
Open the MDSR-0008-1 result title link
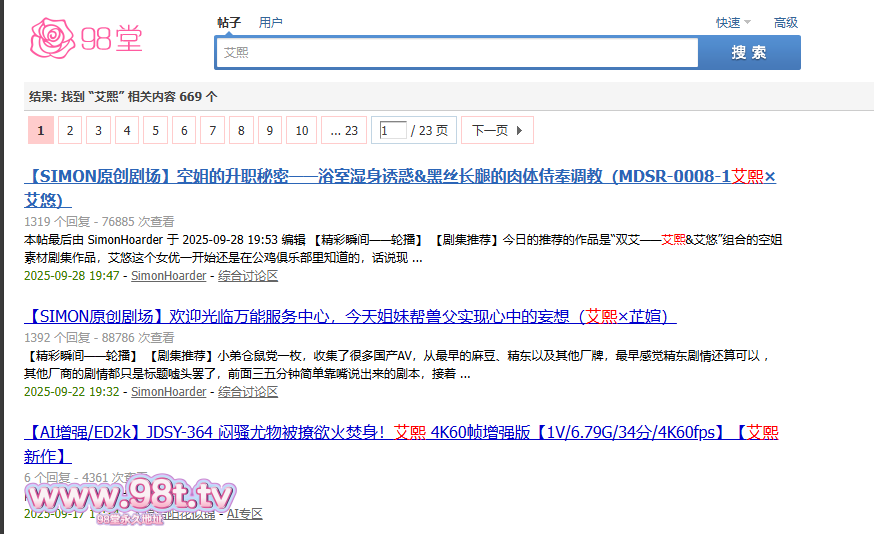coord(400,176)
